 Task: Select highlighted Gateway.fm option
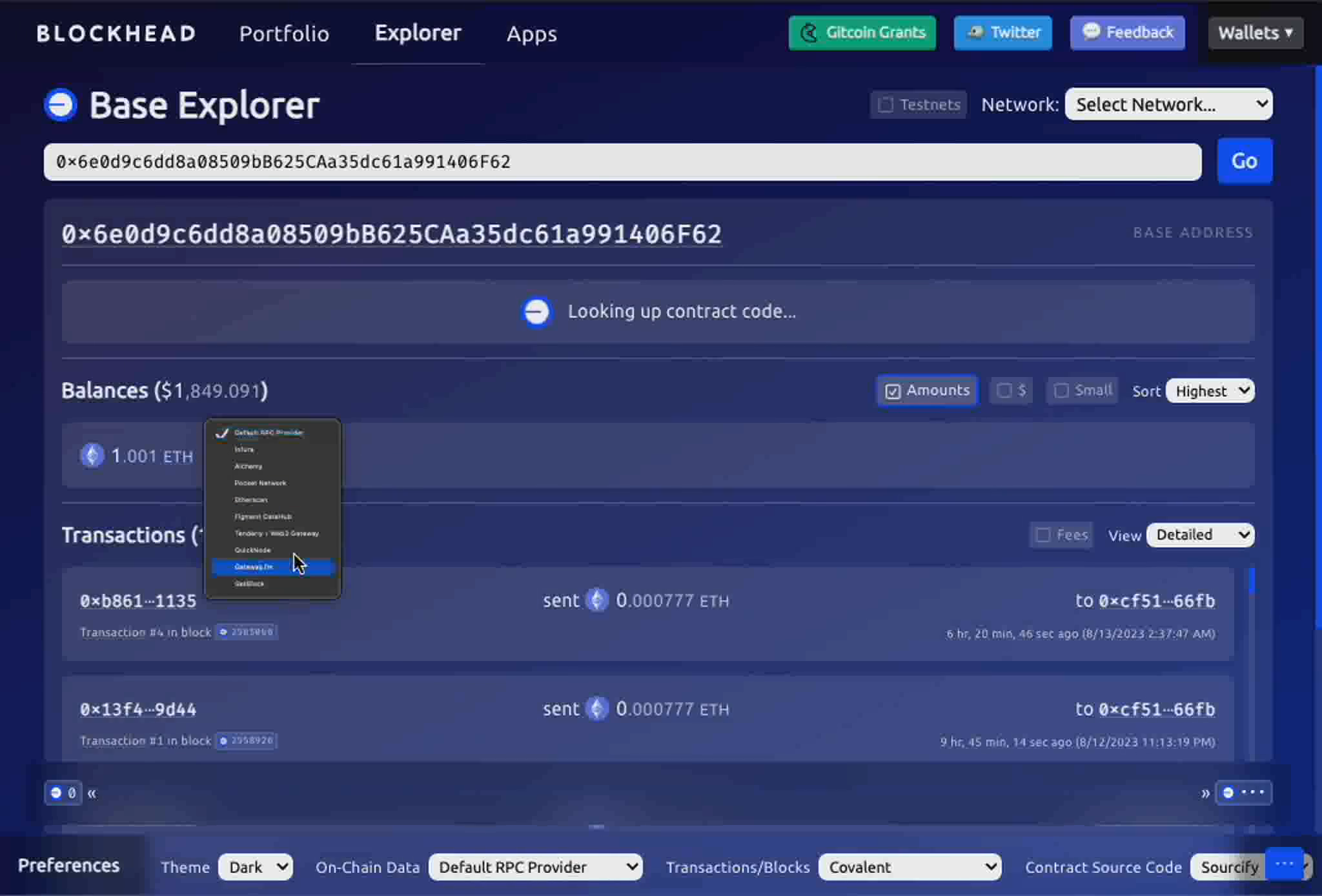[x=272, y=567]
